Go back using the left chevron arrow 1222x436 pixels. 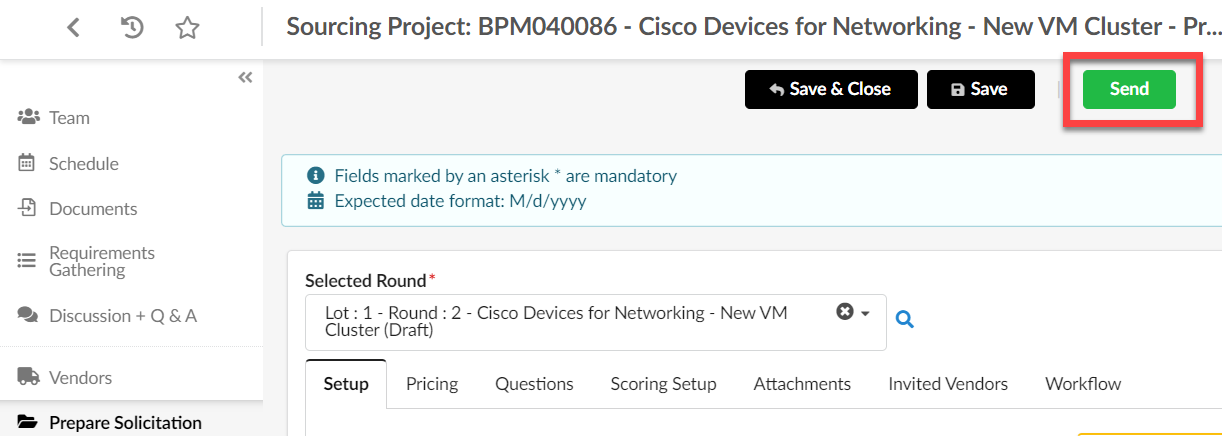[73, 28]
